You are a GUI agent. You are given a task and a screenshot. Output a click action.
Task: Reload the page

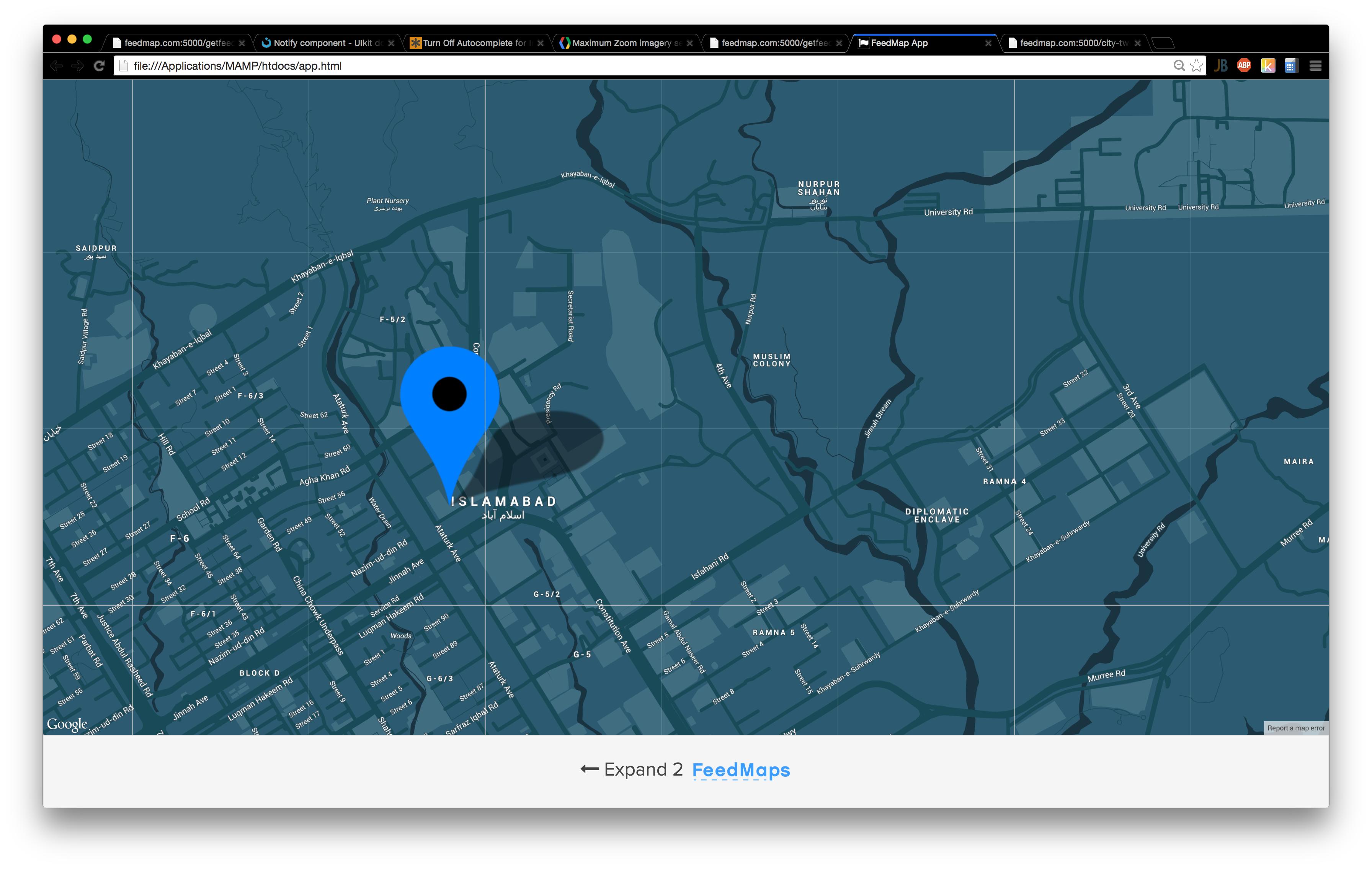(99, 66)
